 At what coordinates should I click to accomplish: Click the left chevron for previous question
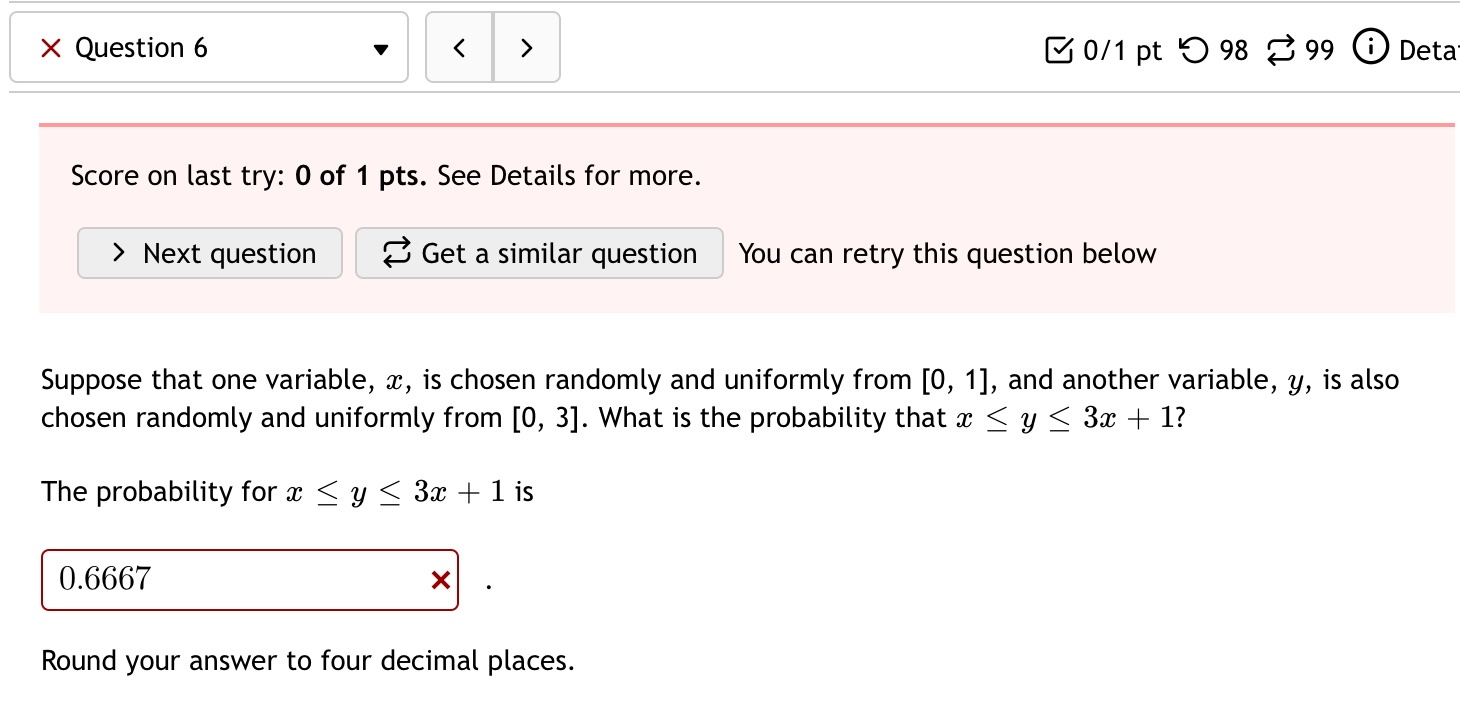(459, 47)
